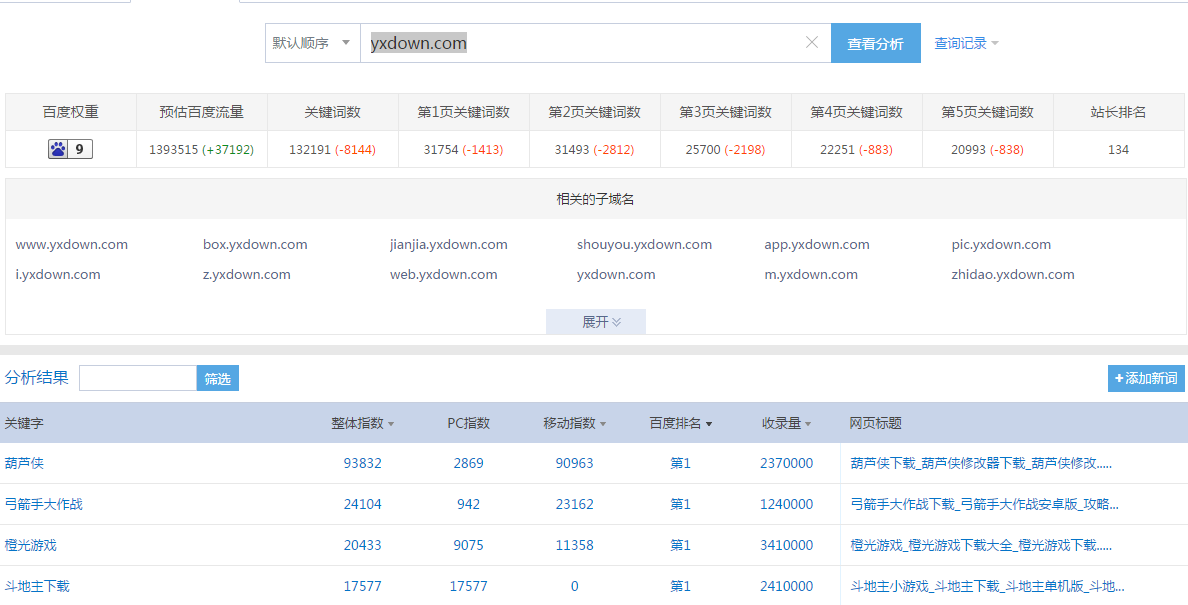This screenshot has width=1188, height=605.
Task: Open subdomain shouyou.yxdown.com
Action: tap(644, 245)
